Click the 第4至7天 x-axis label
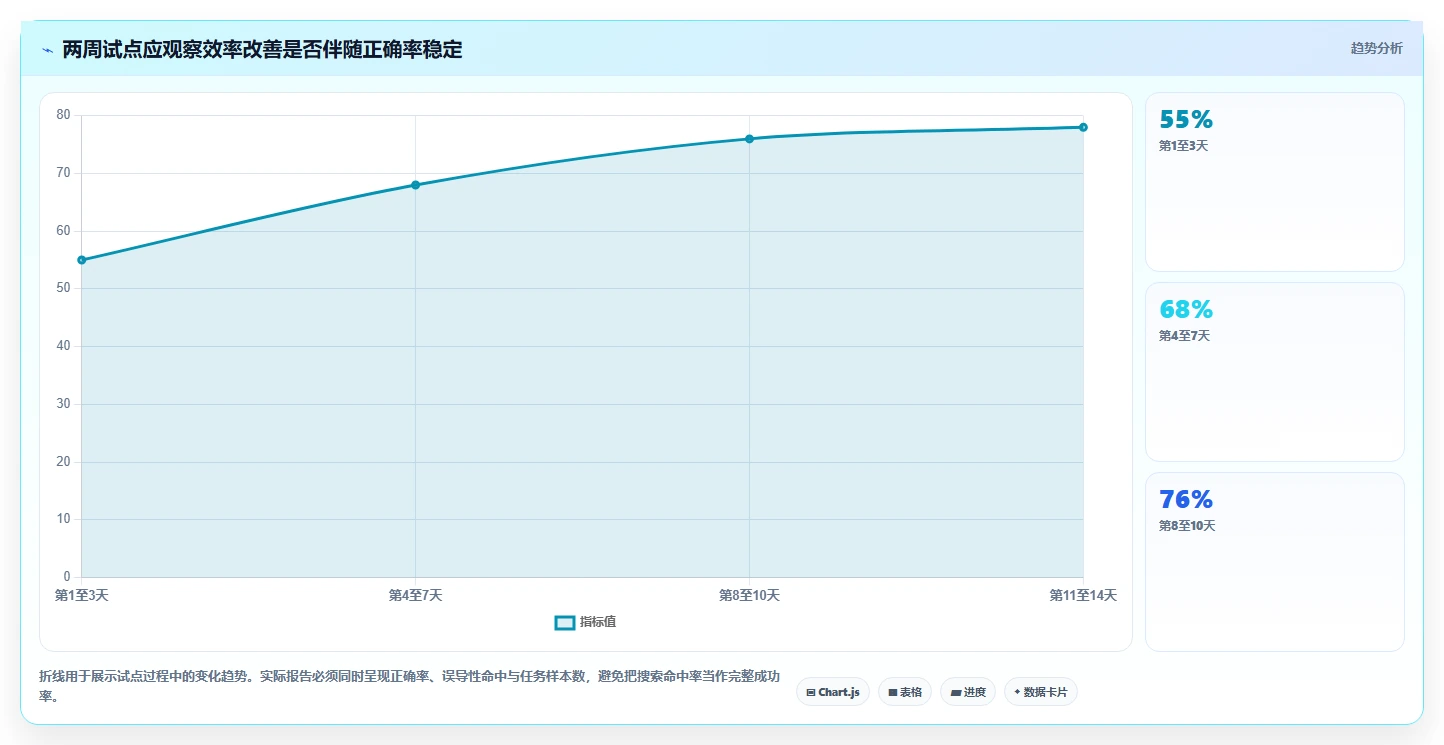 pyautogui.click(x=416, y=595)
